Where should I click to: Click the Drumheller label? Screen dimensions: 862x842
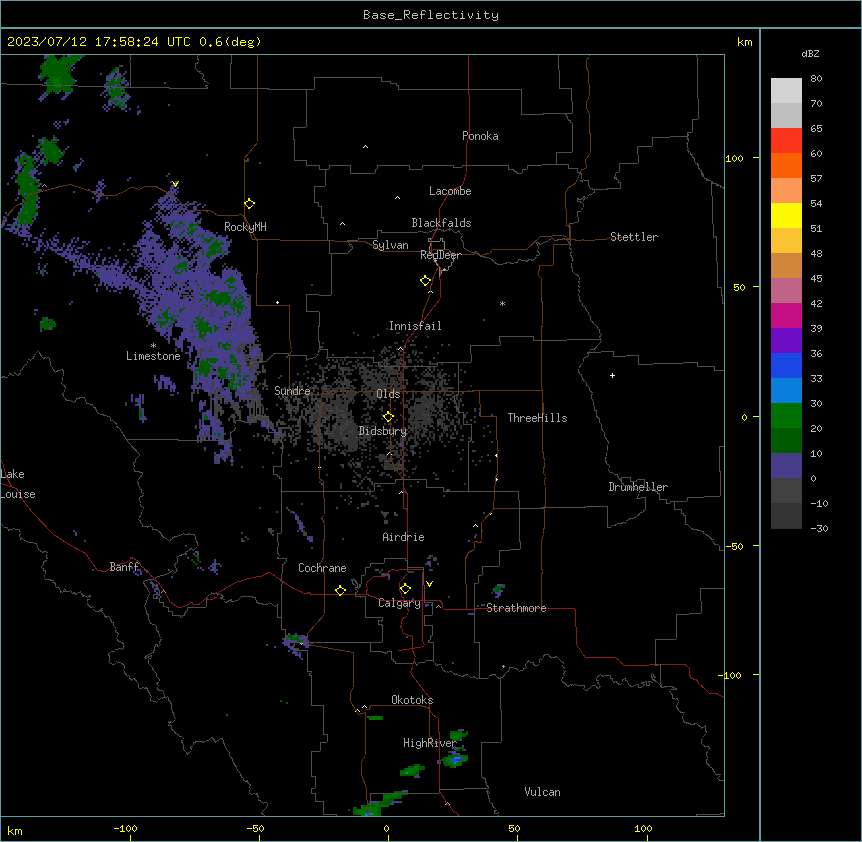(x=638, y=487)
